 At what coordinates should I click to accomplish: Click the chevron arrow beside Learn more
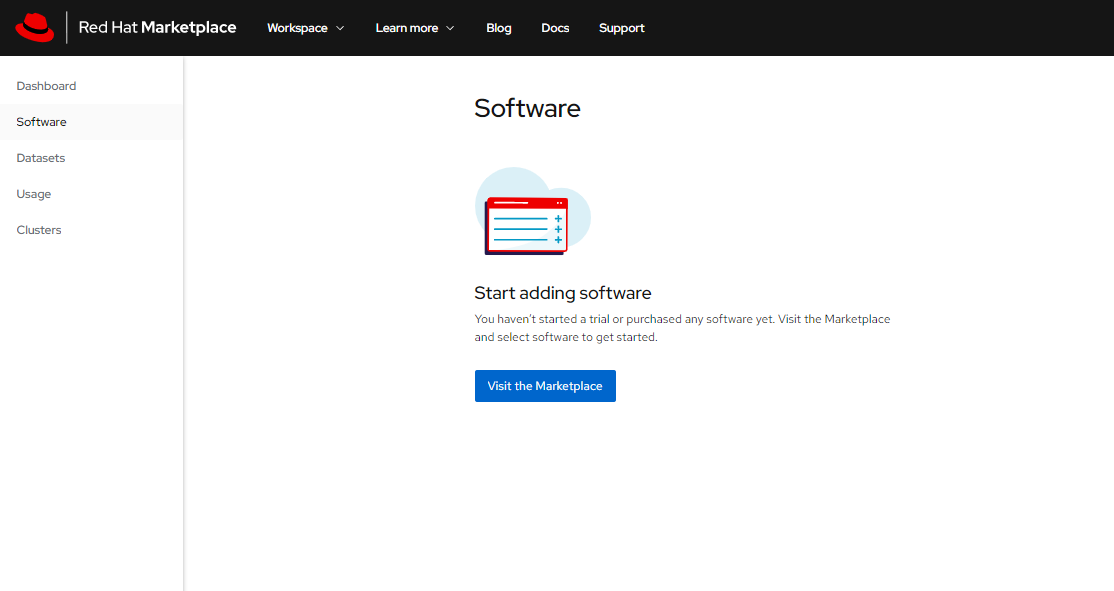[450, 28]
